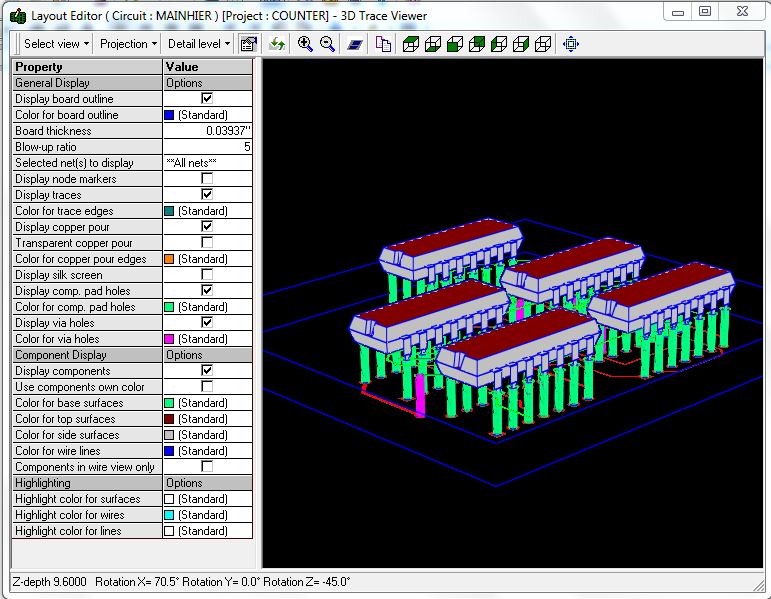Open the Select view dropdown
The height and width of the screenshot is (599, 771).
coord(56,44)
